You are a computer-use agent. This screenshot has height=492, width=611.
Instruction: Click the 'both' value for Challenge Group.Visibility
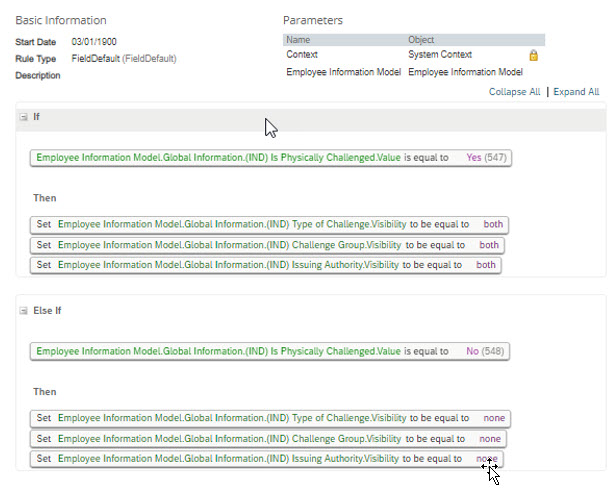pyautogui.click(x=489, y=245)
